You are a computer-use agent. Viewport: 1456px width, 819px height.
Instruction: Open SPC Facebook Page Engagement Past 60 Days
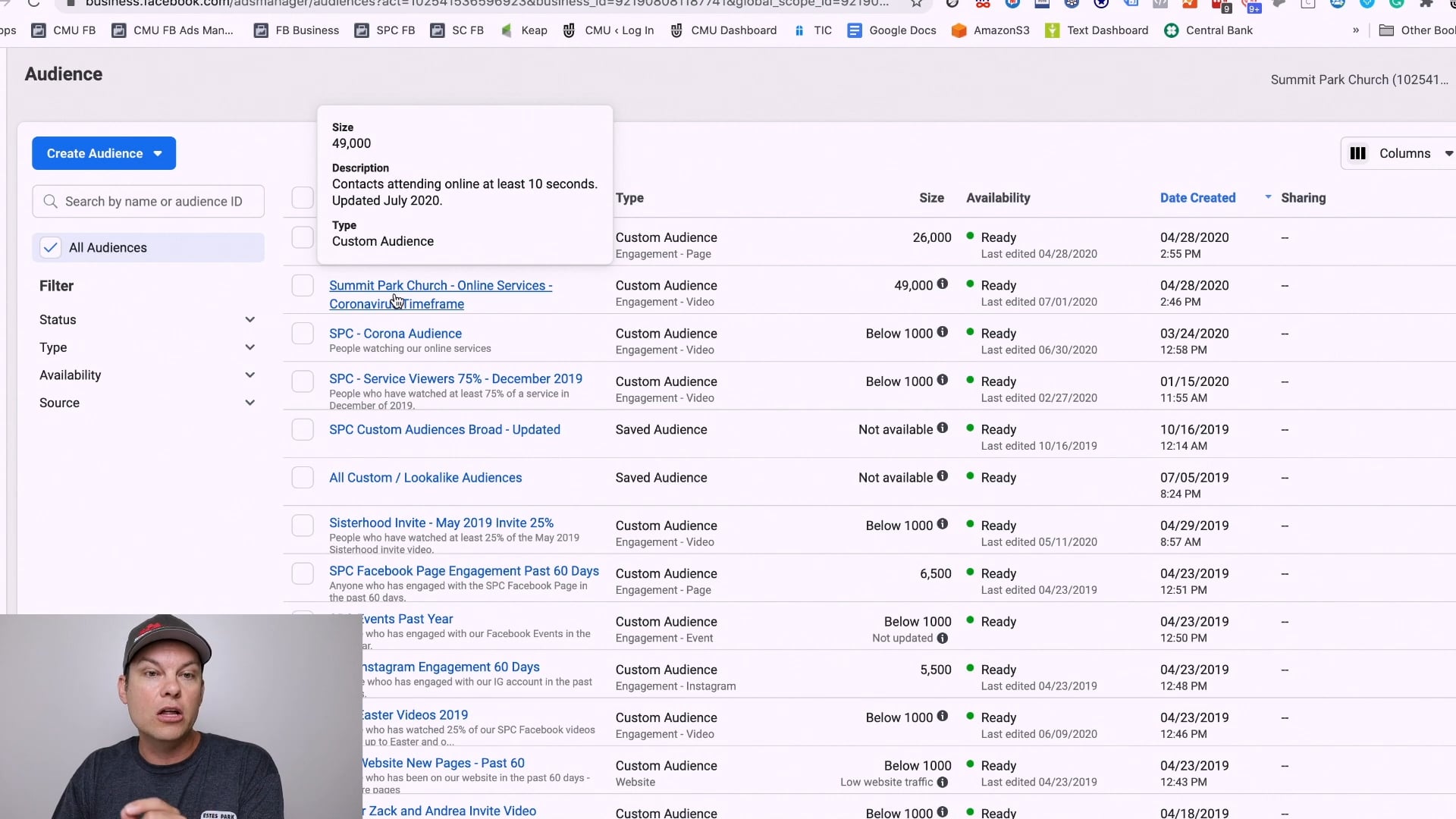(x=464, y=571)
